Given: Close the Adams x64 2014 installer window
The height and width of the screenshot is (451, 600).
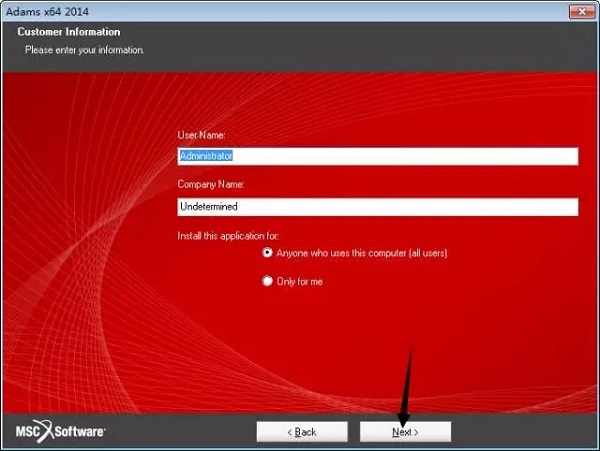Looking at the screenshot, I should pyautogui.click(x=582, y=12).
